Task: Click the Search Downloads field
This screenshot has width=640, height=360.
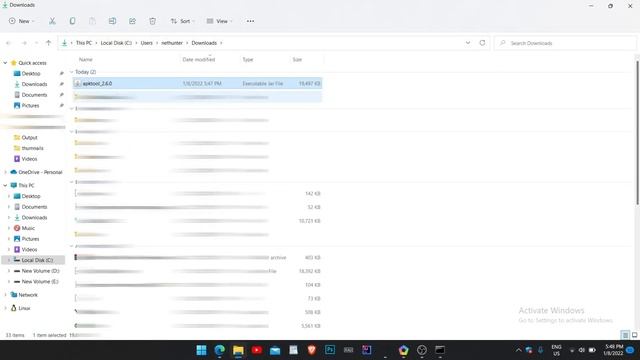Action: tap(565, 43)
